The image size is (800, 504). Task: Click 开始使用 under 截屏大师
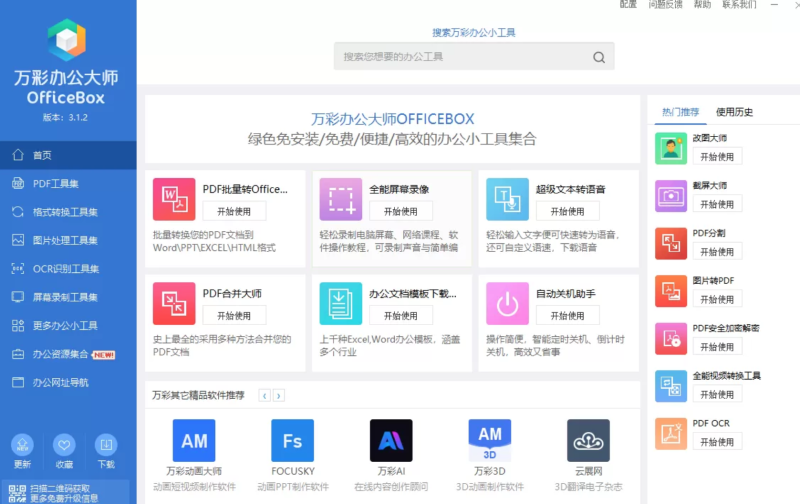pyautogui.click(x=717, y=205)
